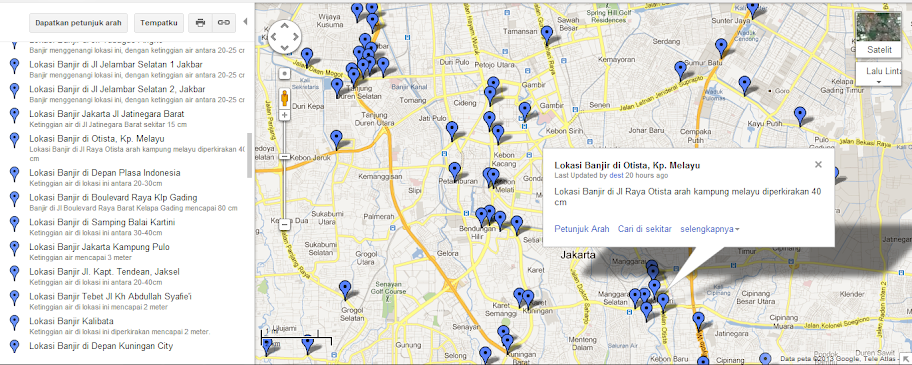This screenshot has width=912, height=365.
Task: Click marker icon beside Boulevard Raya Klp Gading entry
Action: [x=15, y=199]
